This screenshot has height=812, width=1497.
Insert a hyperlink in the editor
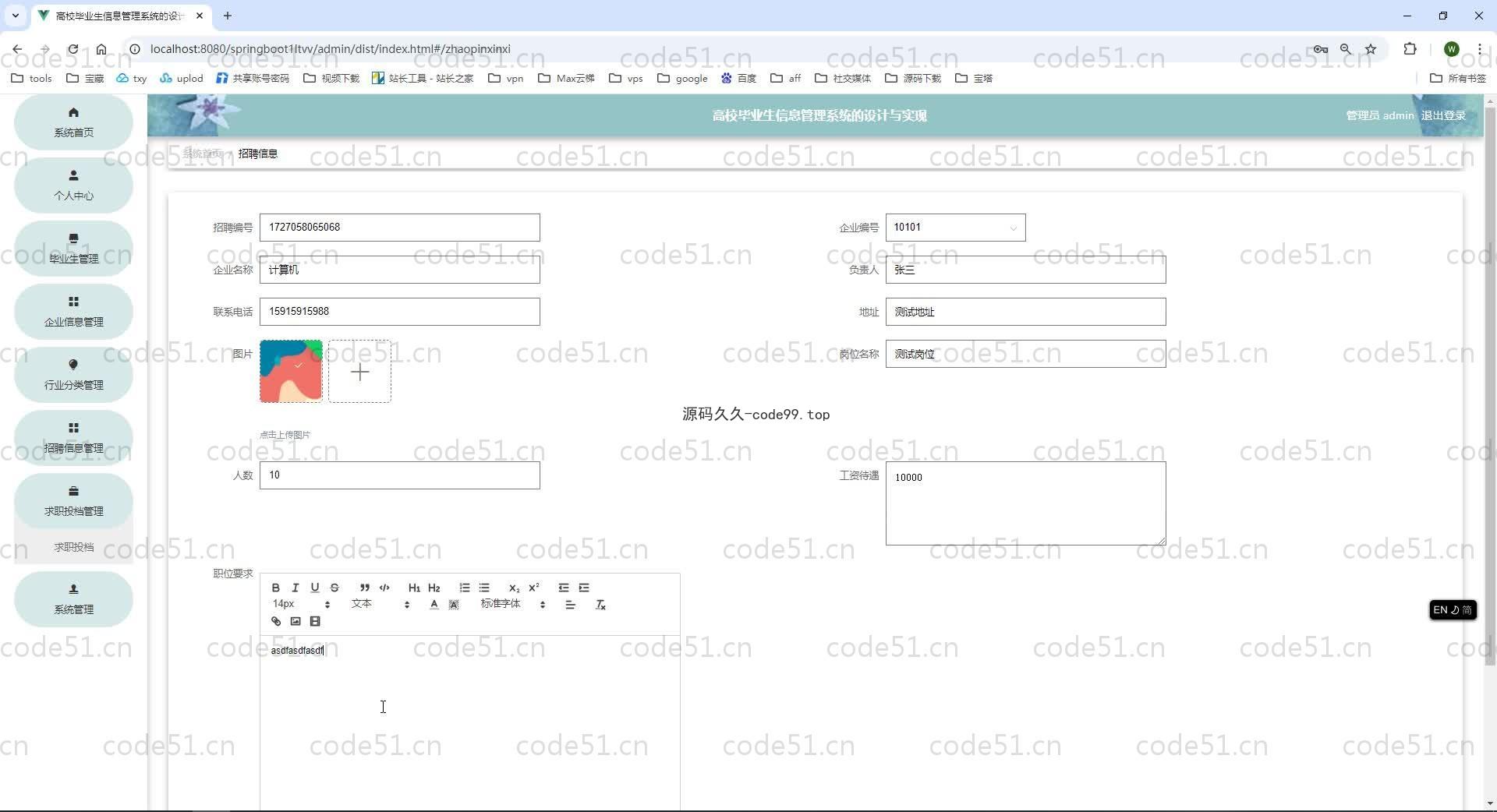(x=275, y=621)
